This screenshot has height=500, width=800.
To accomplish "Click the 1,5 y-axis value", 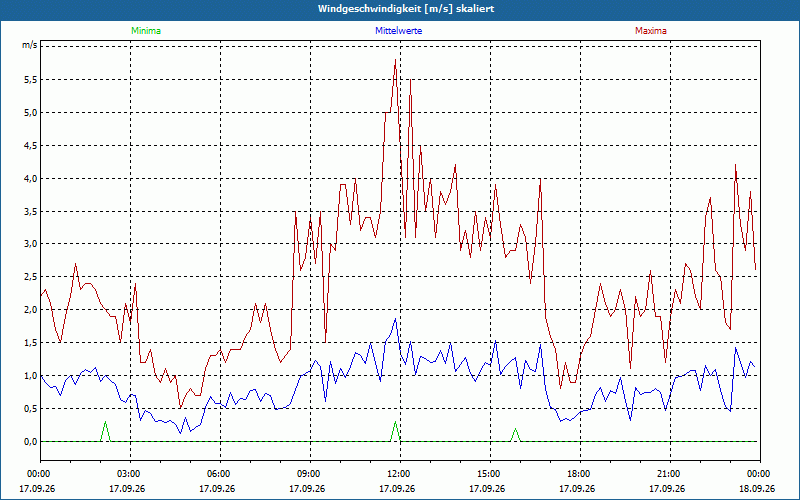I will (x=31, y=343).
